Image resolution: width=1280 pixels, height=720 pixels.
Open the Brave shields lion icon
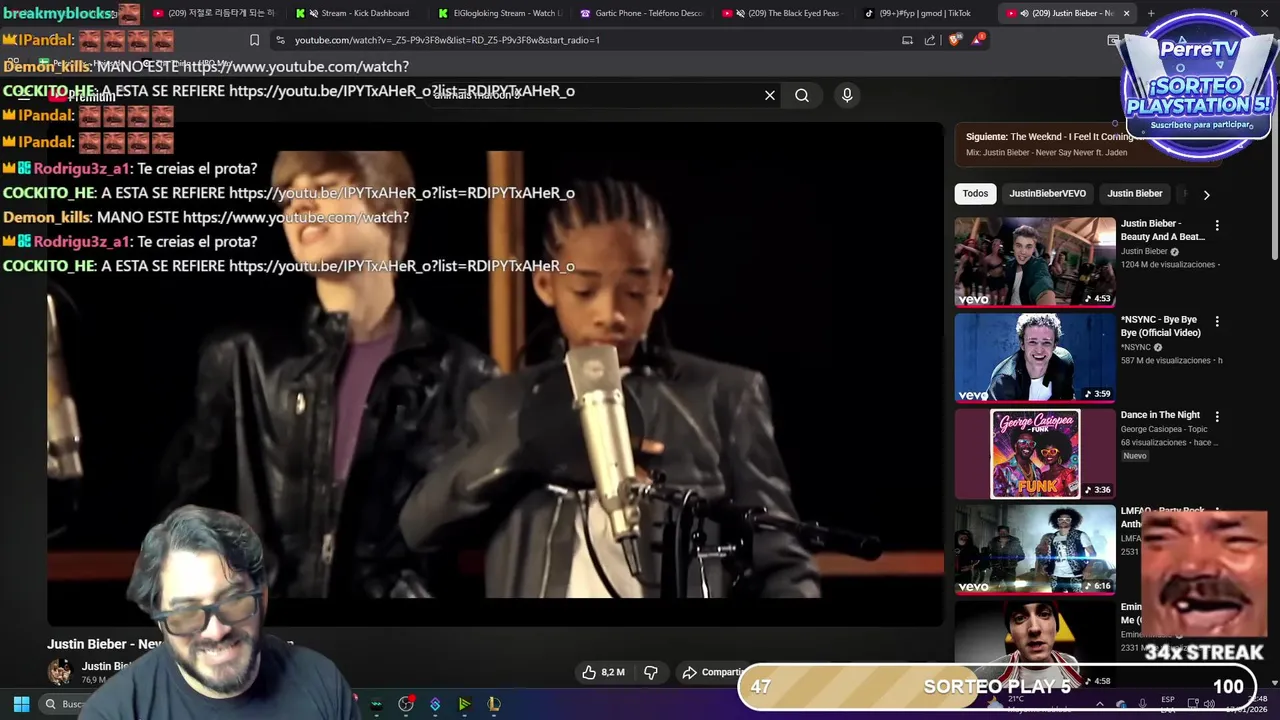(954, 40)
